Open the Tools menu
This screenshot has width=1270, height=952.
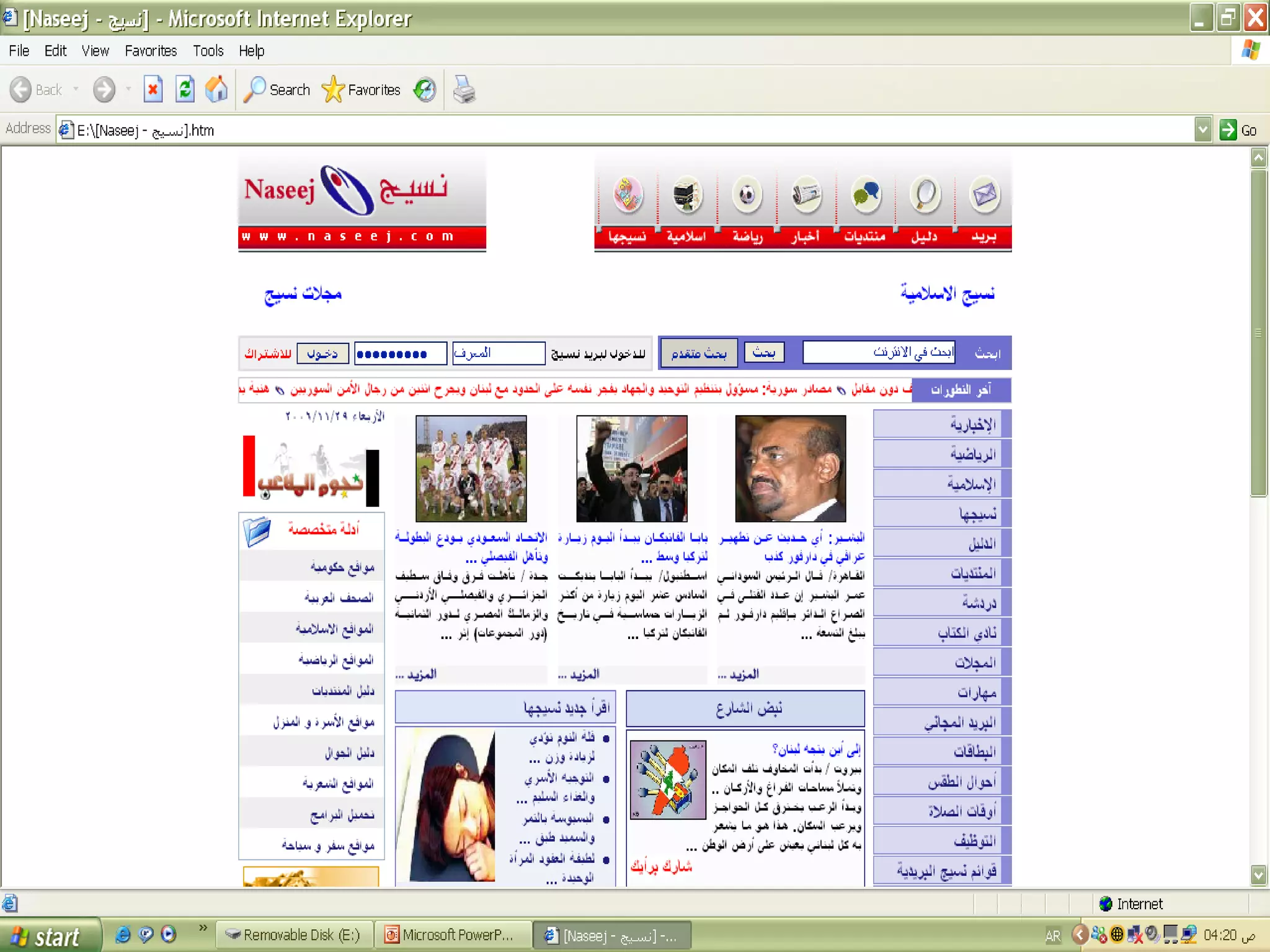(x=208, y=51)
